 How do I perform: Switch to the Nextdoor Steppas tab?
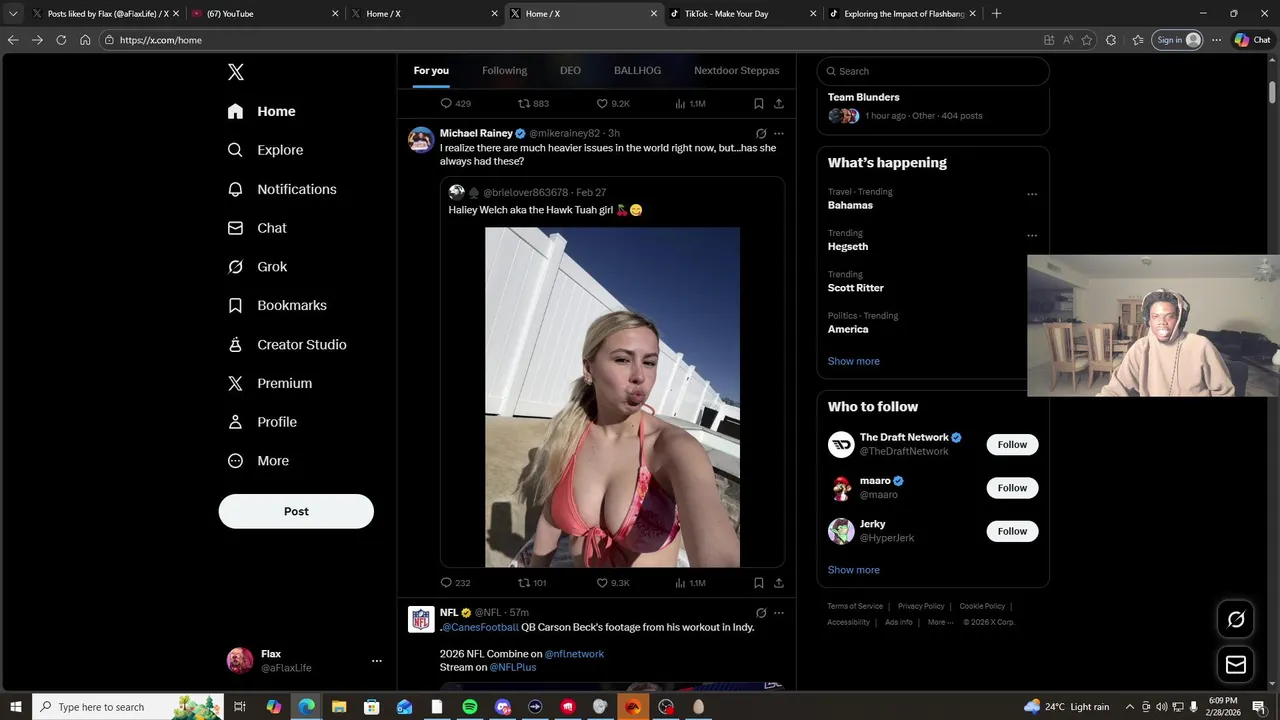[736, 71]
